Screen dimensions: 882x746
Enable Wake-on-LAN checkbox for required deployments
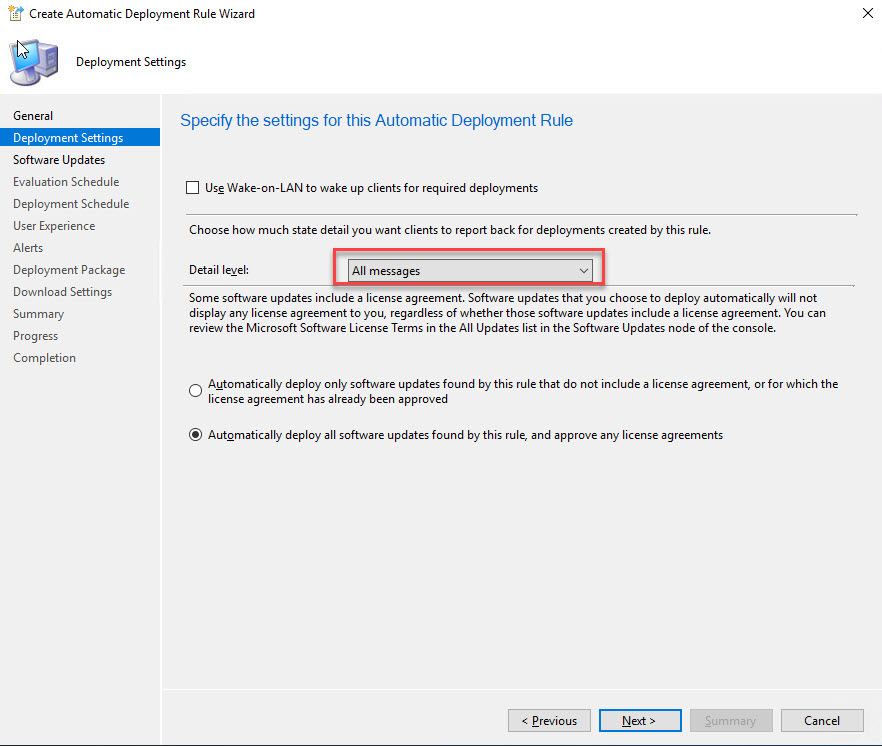point(193,188)
